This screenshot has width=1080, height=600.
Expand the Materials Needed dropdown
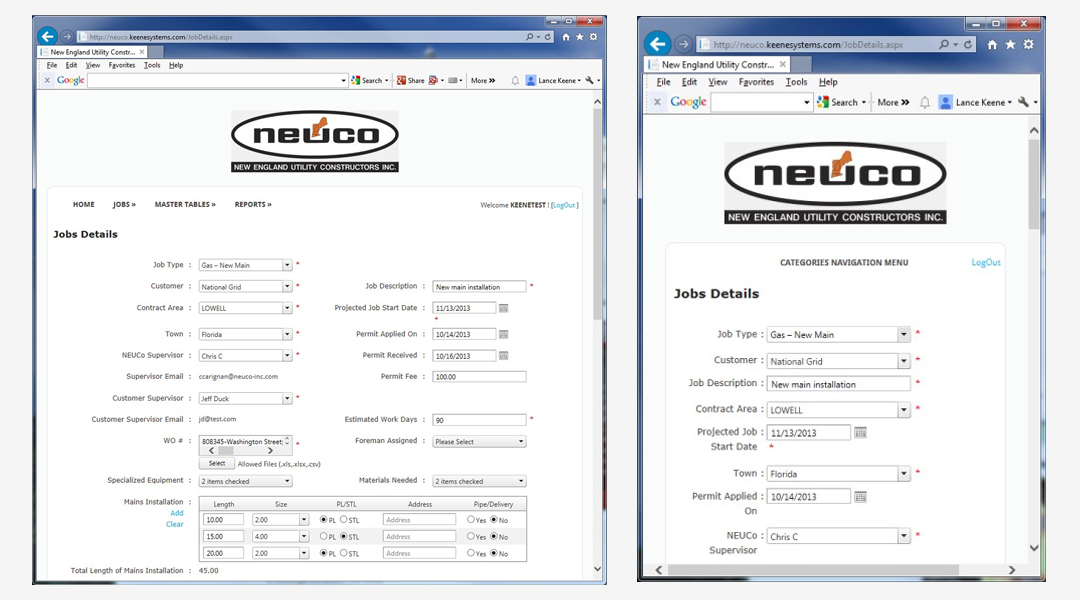pyautogui.click(x=479, y=481)
